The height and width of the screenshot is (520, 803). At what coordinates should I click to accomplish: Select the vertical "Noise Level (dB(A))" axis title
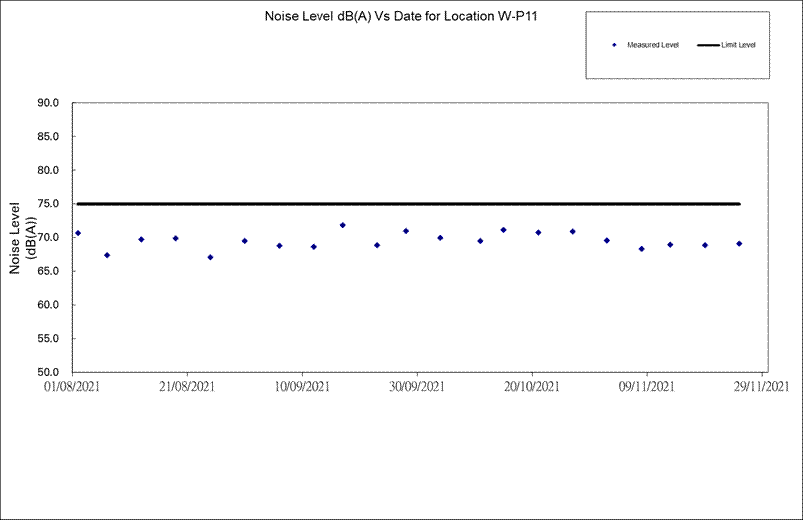[x=22, y=238]
